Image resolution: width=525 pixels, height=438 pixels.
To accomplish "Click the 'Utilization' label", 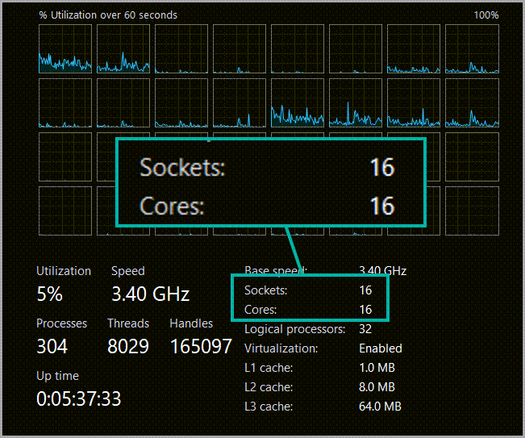I will 64,271.
